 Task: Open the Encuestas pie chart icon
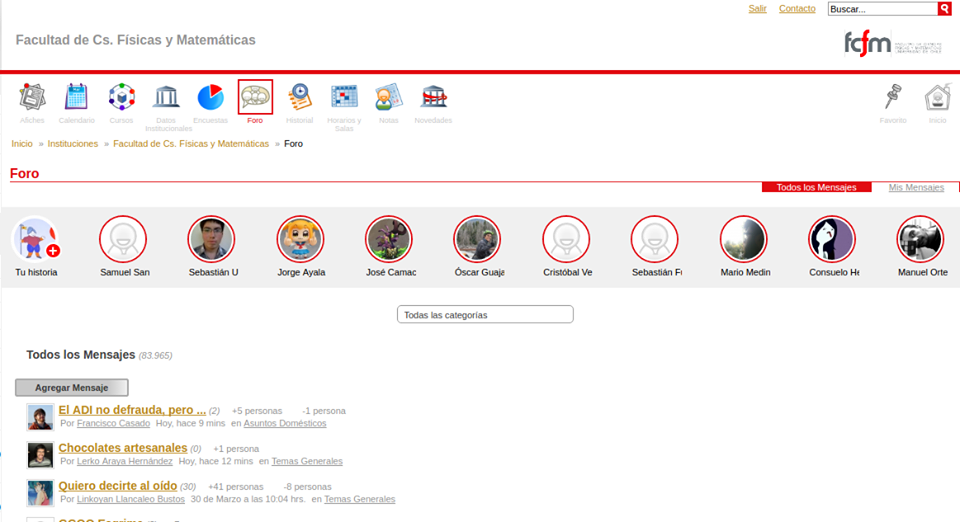click(x=210, y=97)
